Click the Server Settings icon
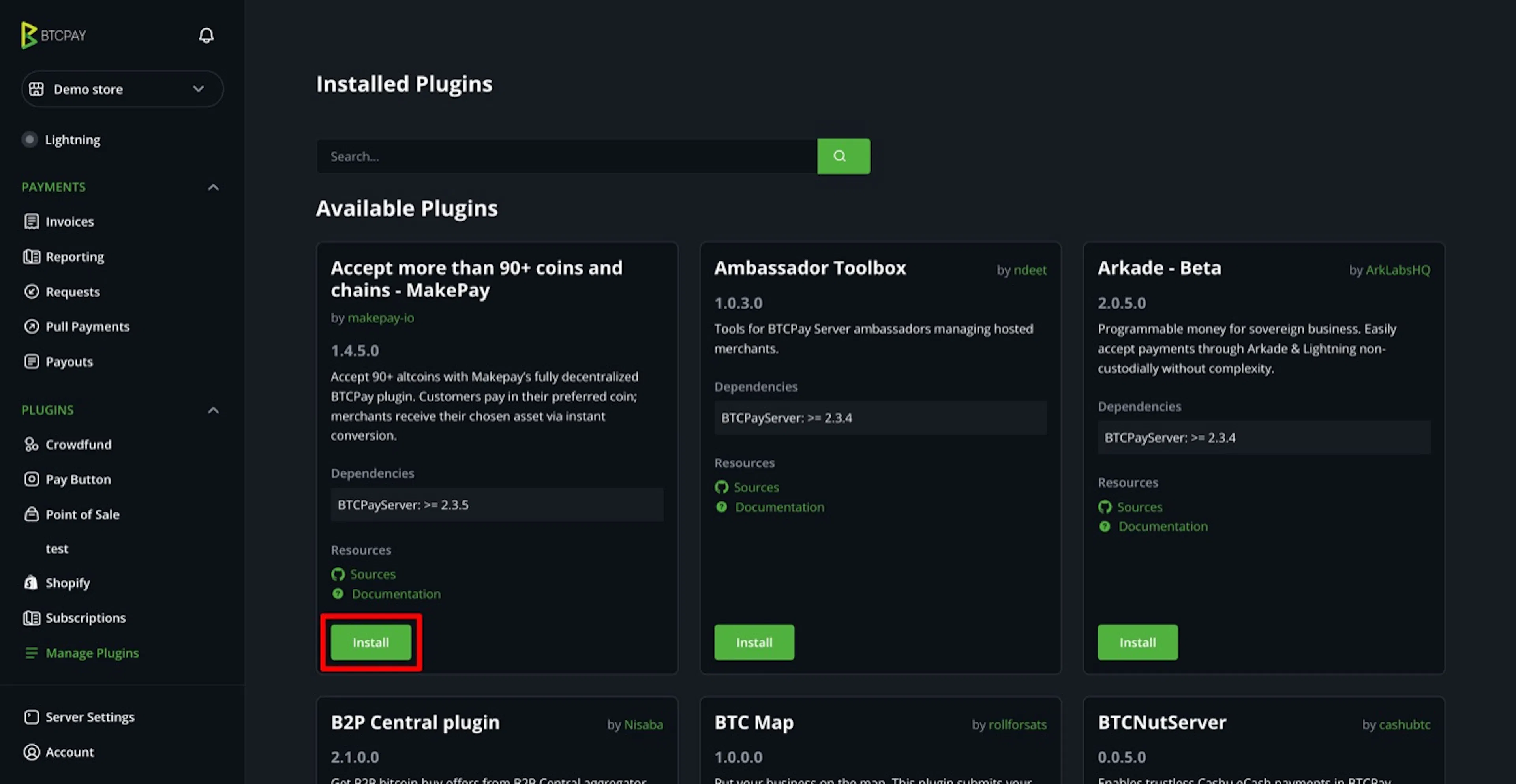1516x784 pixels. coord(32,717)
